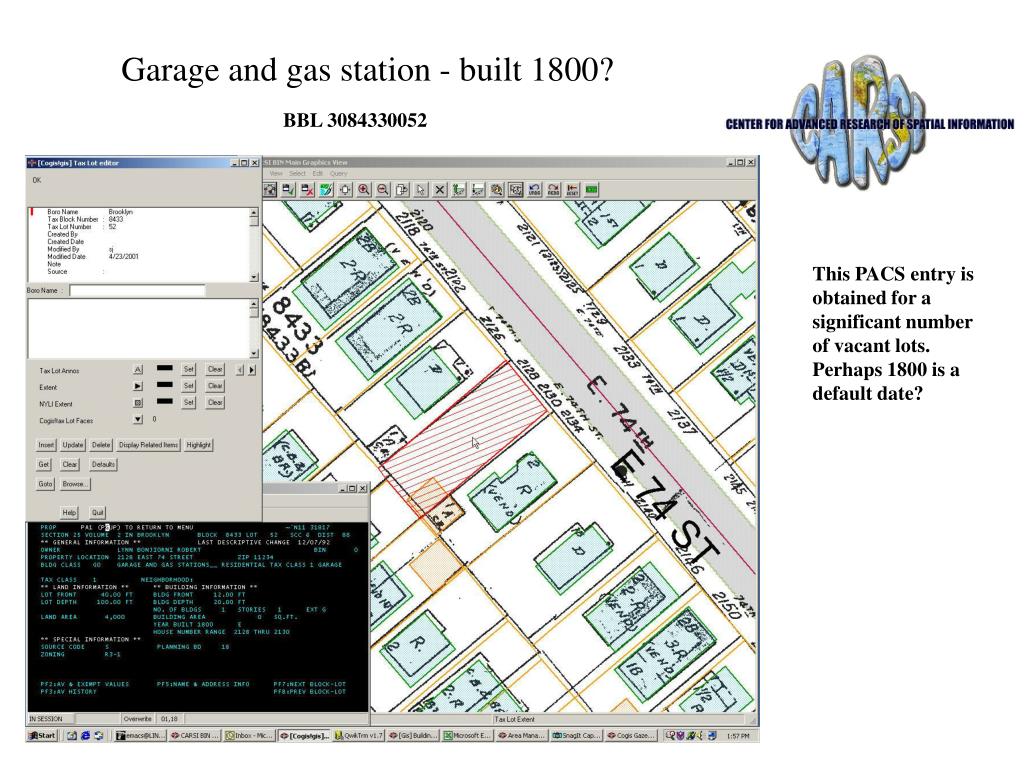1024x768 pixels.
Task: Switch to the SnagIt Capture taskbar window
Action: pyautogui.click(x=575, y=735)
